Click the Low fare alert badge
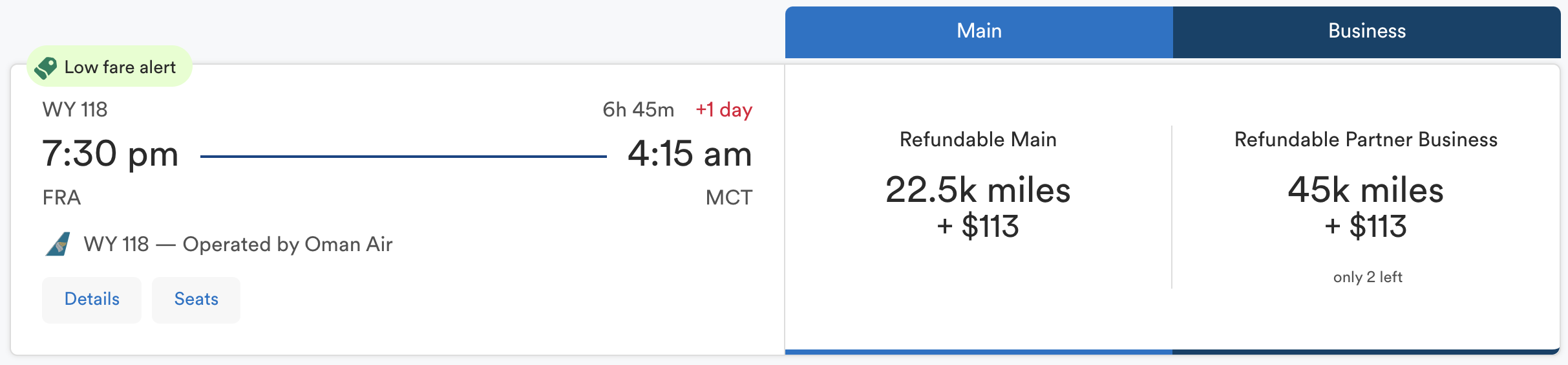The width and height of the screenshot is (1568, 365). (x=109, y=67)
